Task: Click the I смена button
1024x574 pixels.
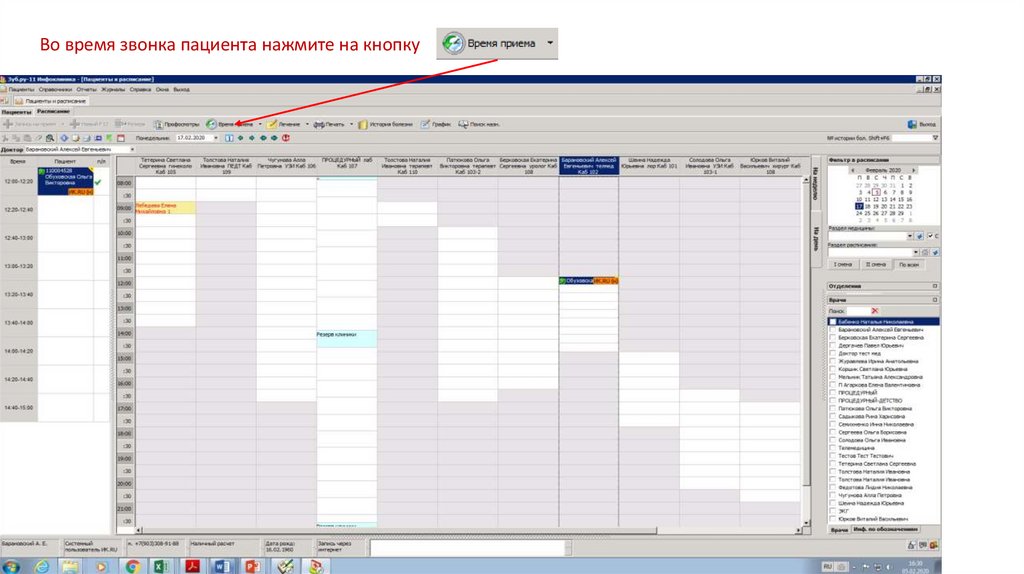Action: click(x=842, y=264)
